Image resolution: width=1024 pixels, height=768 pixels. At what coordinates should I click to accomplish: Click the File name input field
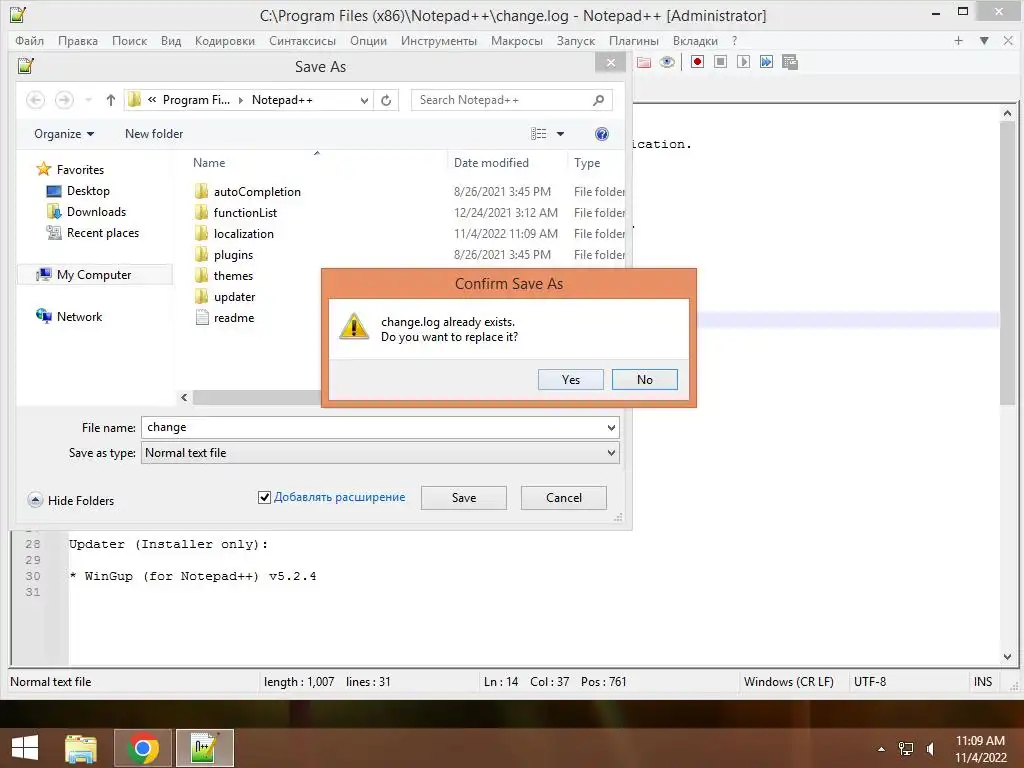point(373,428)
